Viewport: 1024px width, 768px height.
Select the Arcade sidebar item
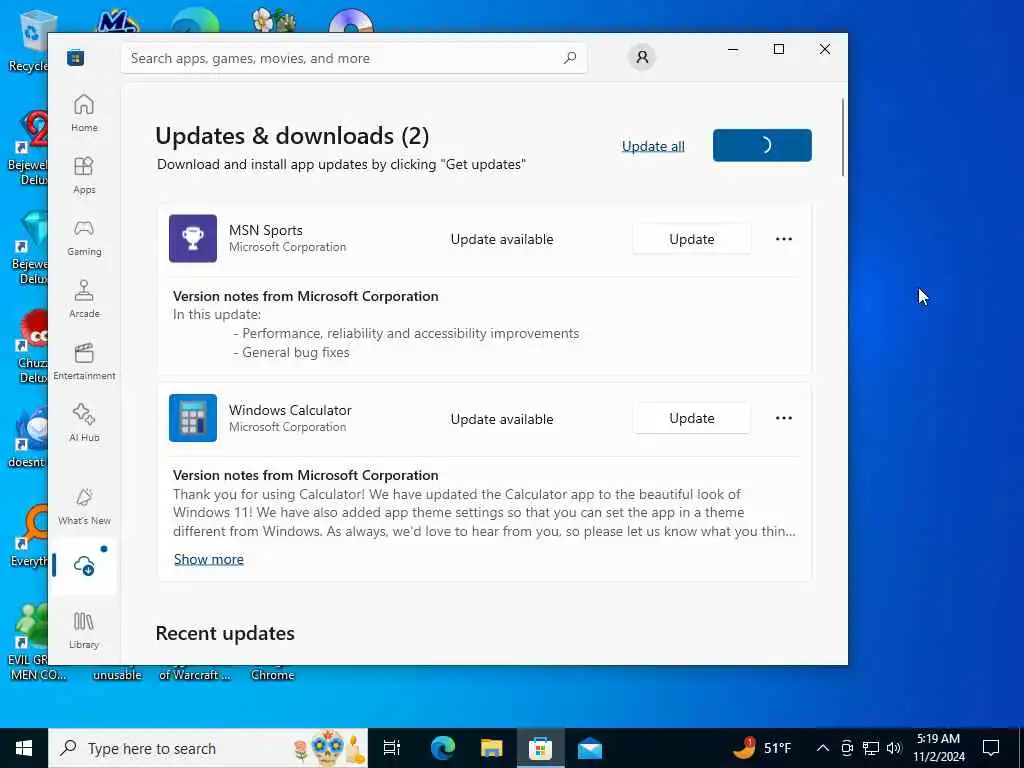[84, 299]
